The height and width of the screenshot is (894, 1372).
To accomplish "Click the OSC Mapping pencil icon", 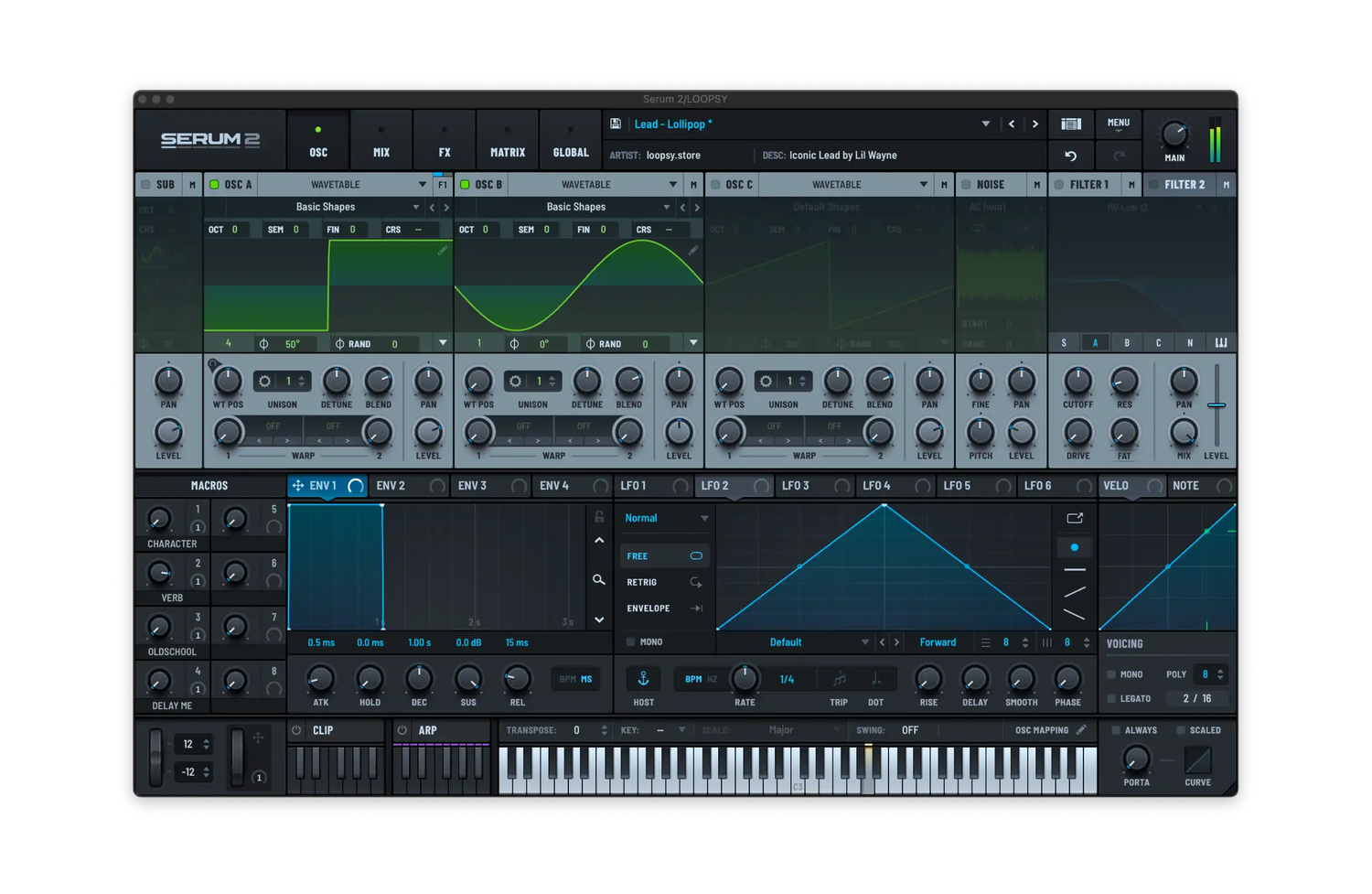I will click(1082, 730).
